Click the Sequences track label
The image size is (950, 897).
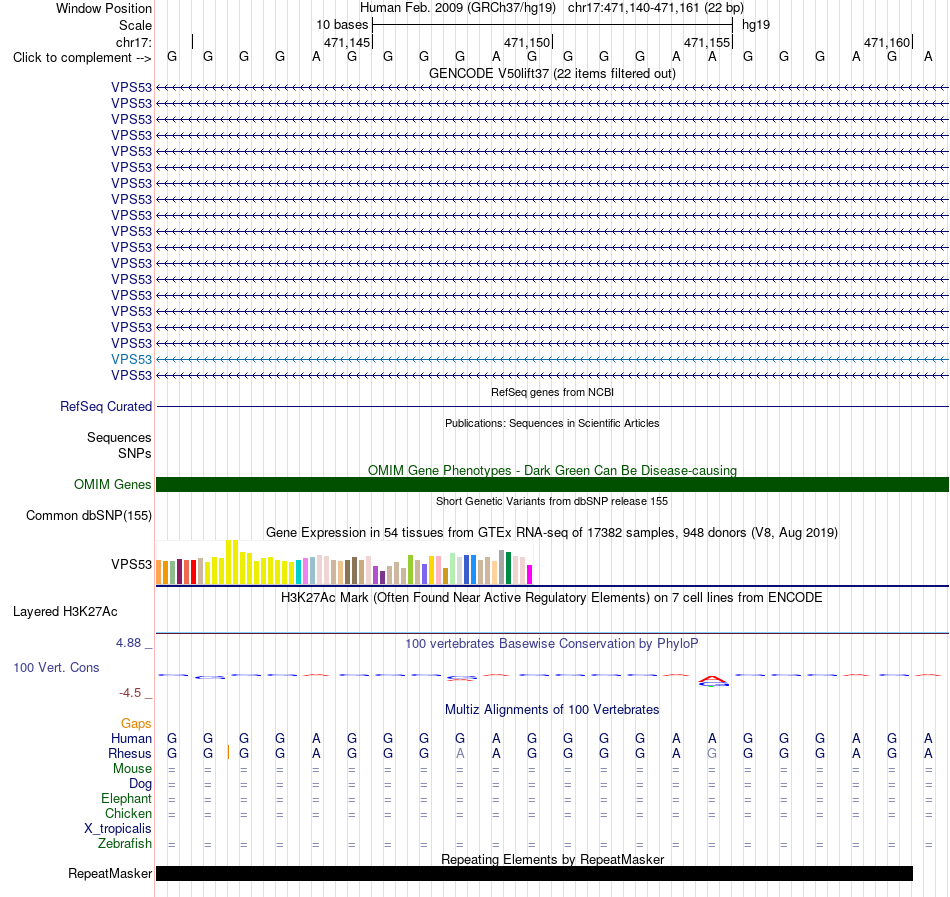pos(119,437)
